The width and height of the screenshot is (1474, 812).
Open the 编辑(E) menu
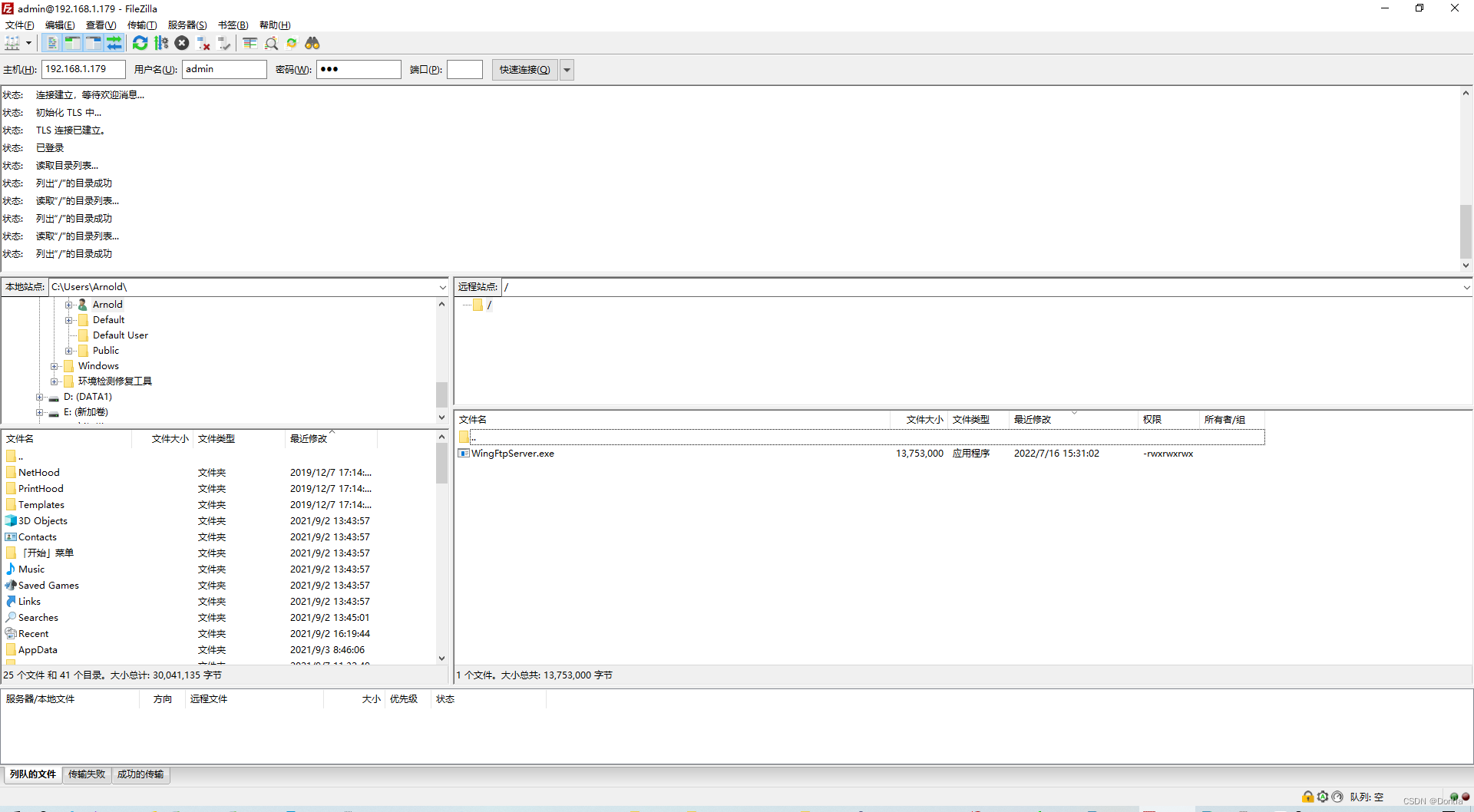point(60,25)
